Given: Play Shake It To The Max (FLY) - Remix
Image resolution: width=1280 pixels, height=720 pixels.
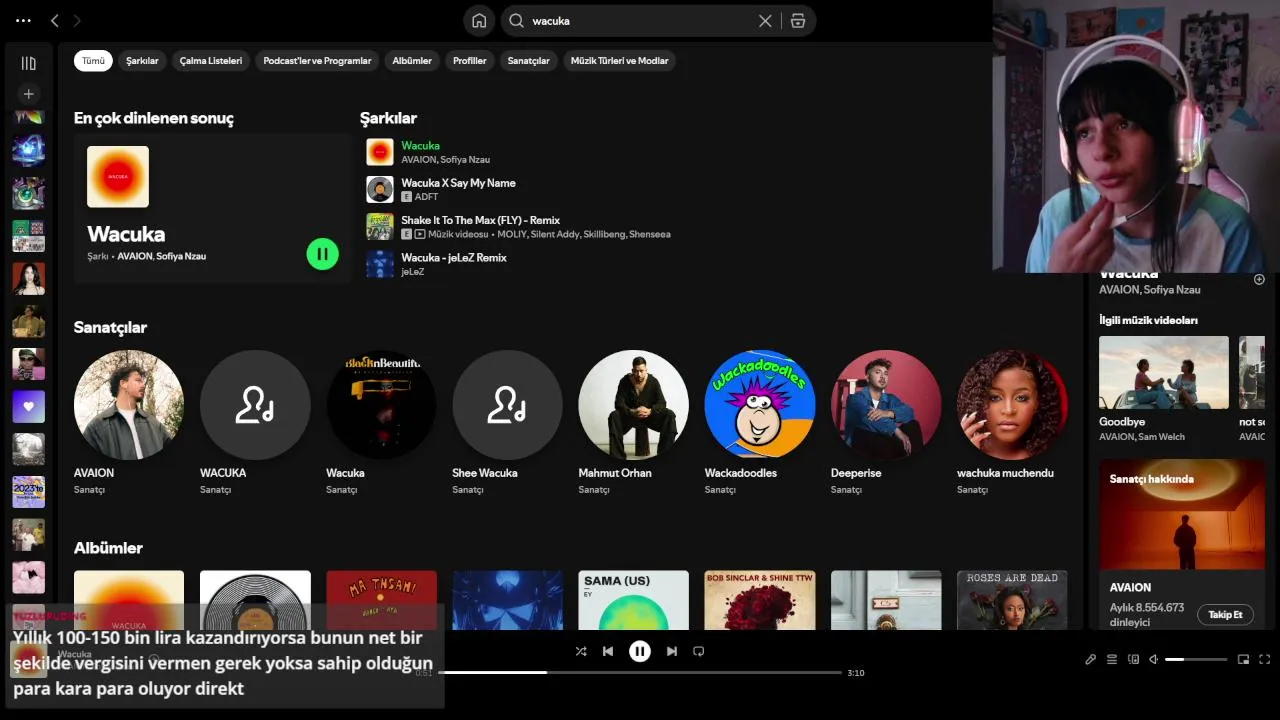Looking at the screenshot, I should (380, 226).
